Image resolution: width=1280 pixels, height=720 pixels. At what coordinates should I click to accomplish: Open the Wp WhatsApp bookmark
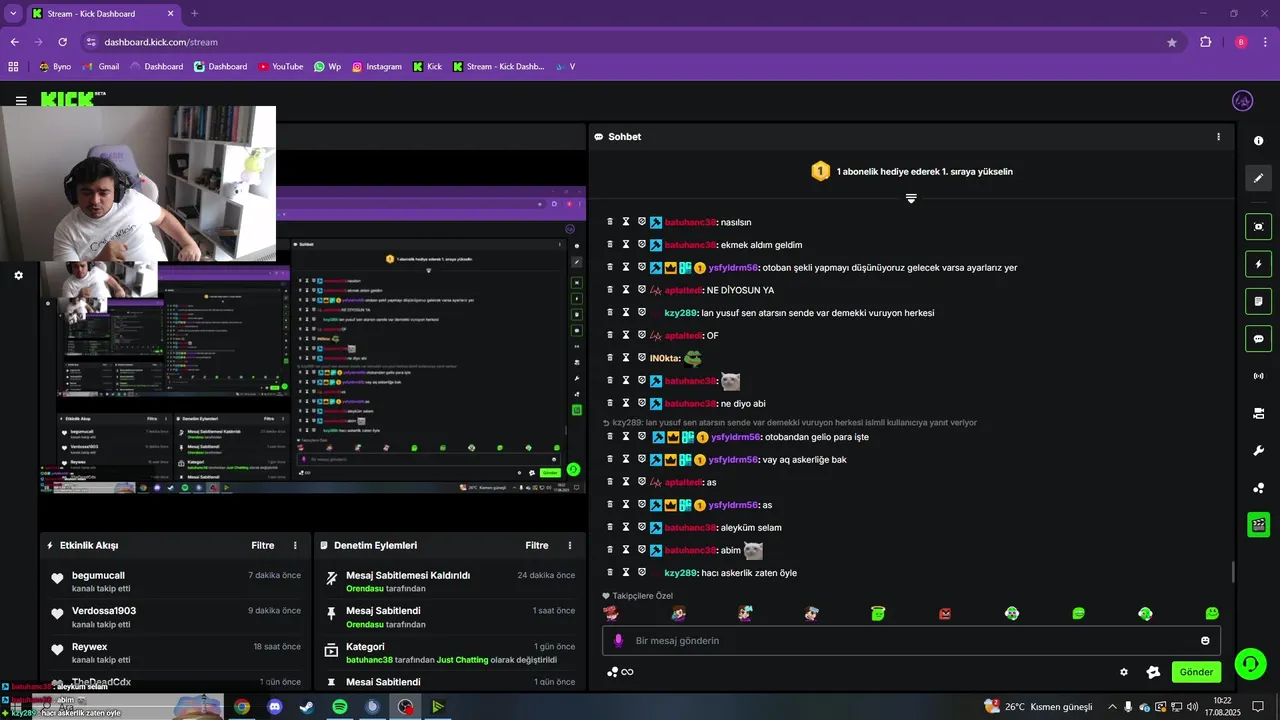click(327, 67)
